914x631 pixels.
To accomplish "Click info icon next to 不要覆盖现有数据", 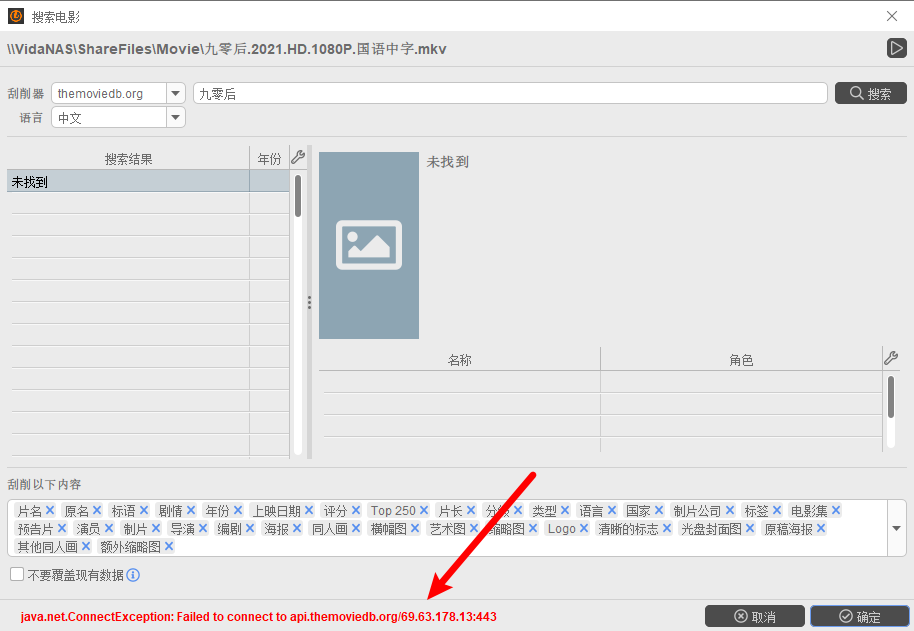I will [x=133, y=575].
